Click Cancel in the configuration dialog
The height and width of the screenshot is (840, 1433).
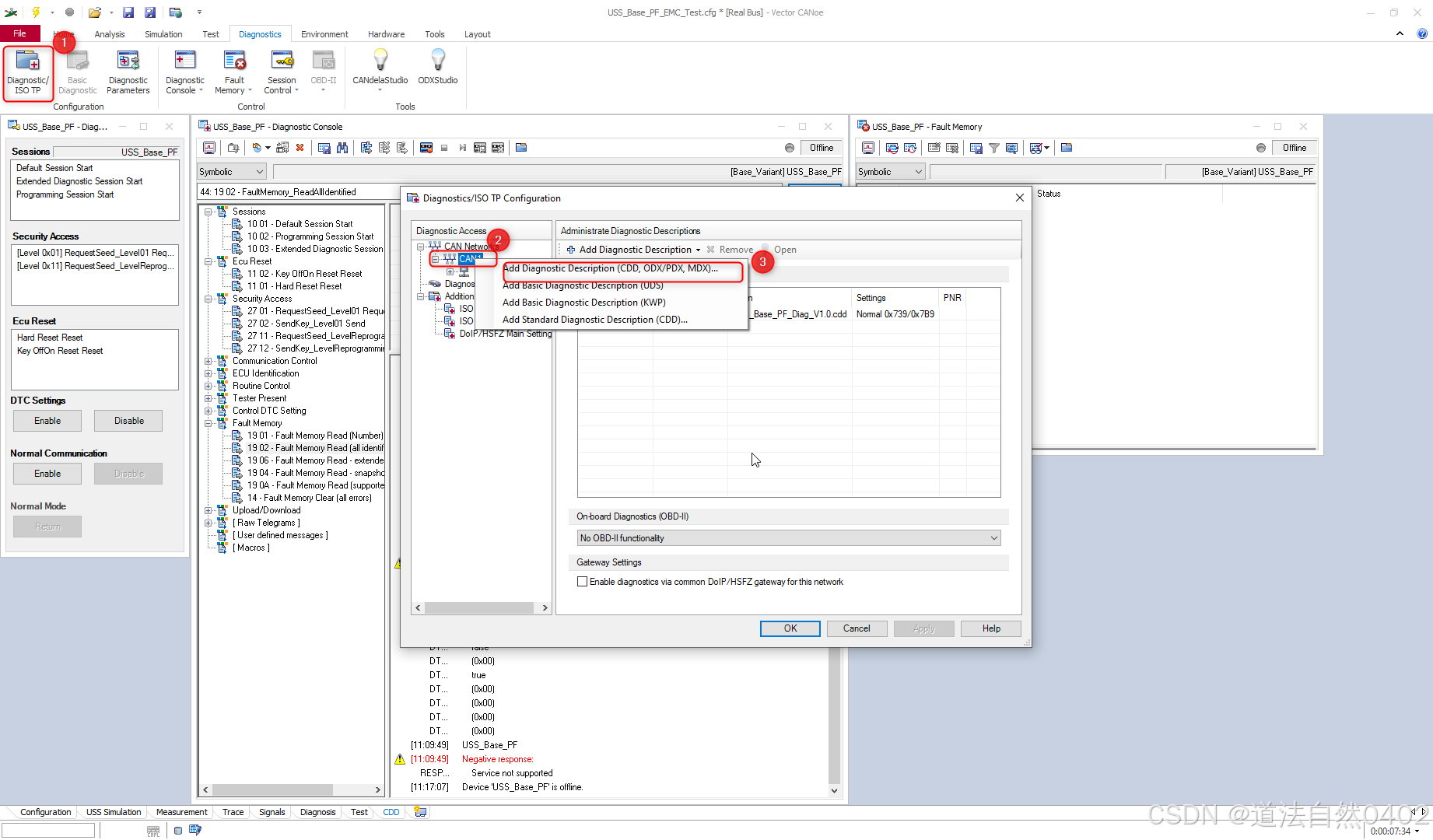point(857,628)
